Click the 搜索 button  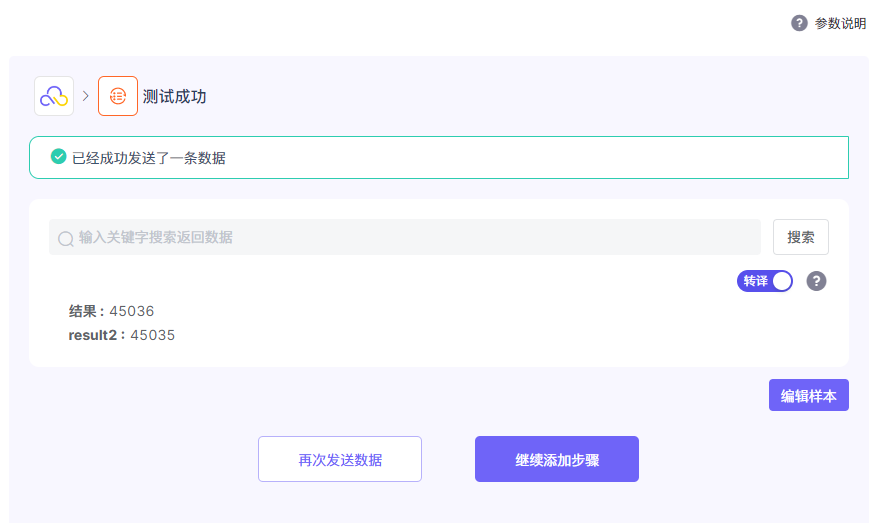pos(801,237)
